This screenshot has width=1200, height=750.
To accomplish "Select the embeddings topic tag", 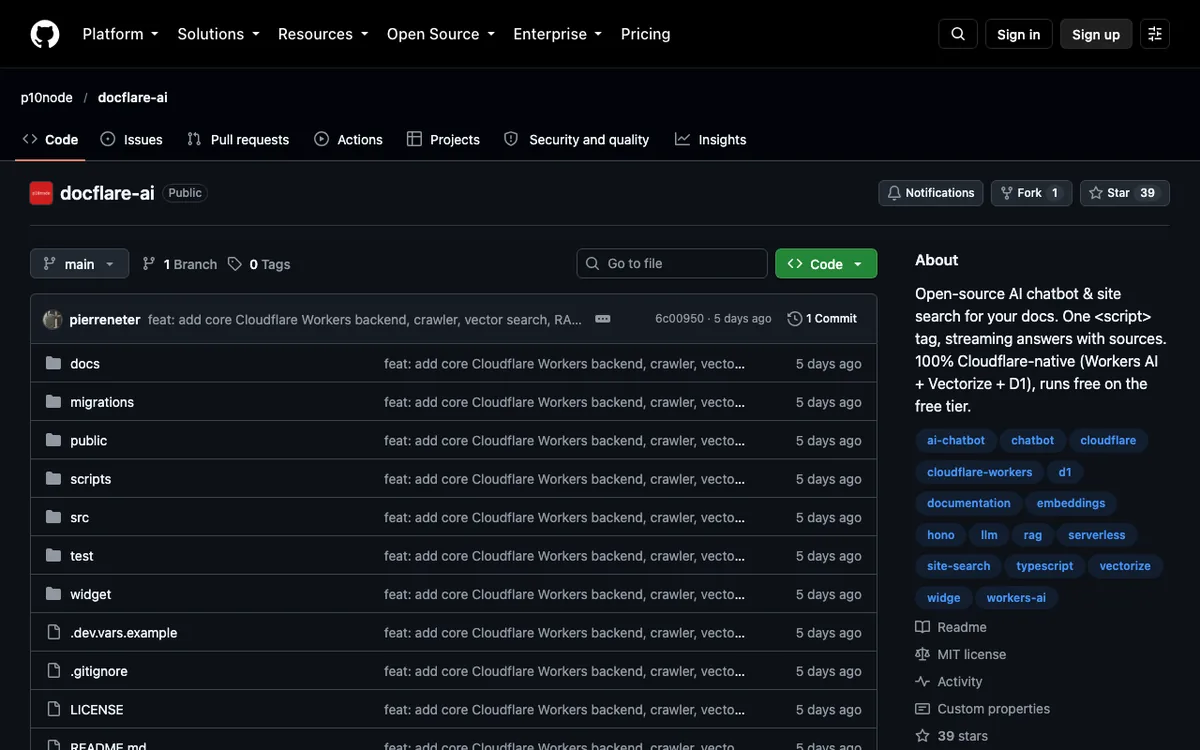I will (1071, 503).
